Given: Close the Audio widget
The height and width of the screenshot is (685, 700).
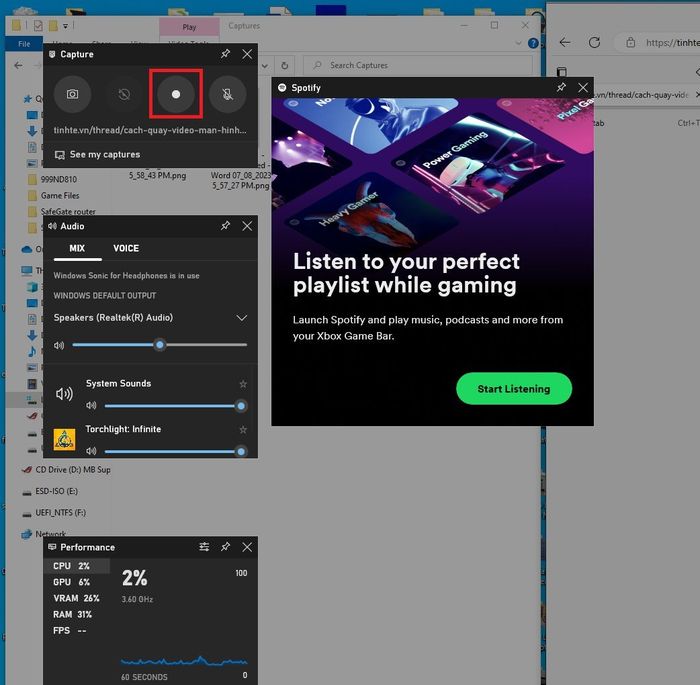Looking at the screenshot, I should (x=247, y=226).
